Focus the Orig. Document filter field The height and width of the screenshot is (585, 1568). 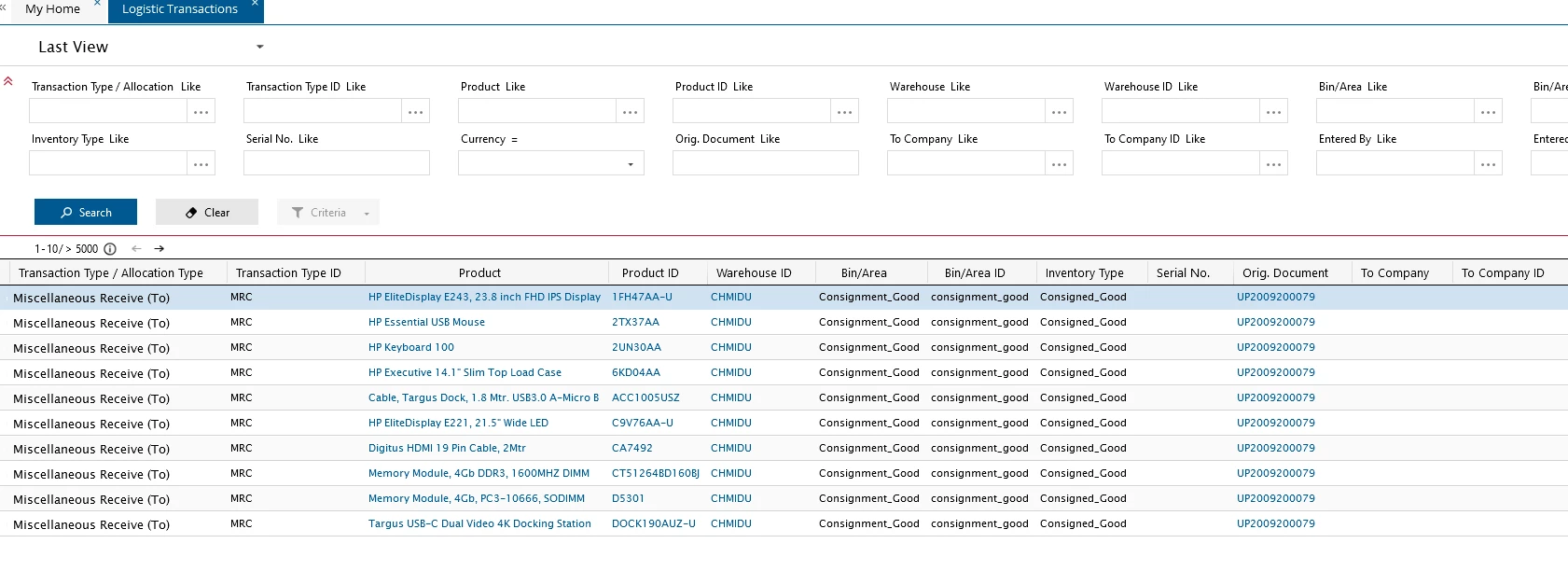pos(766,163)
